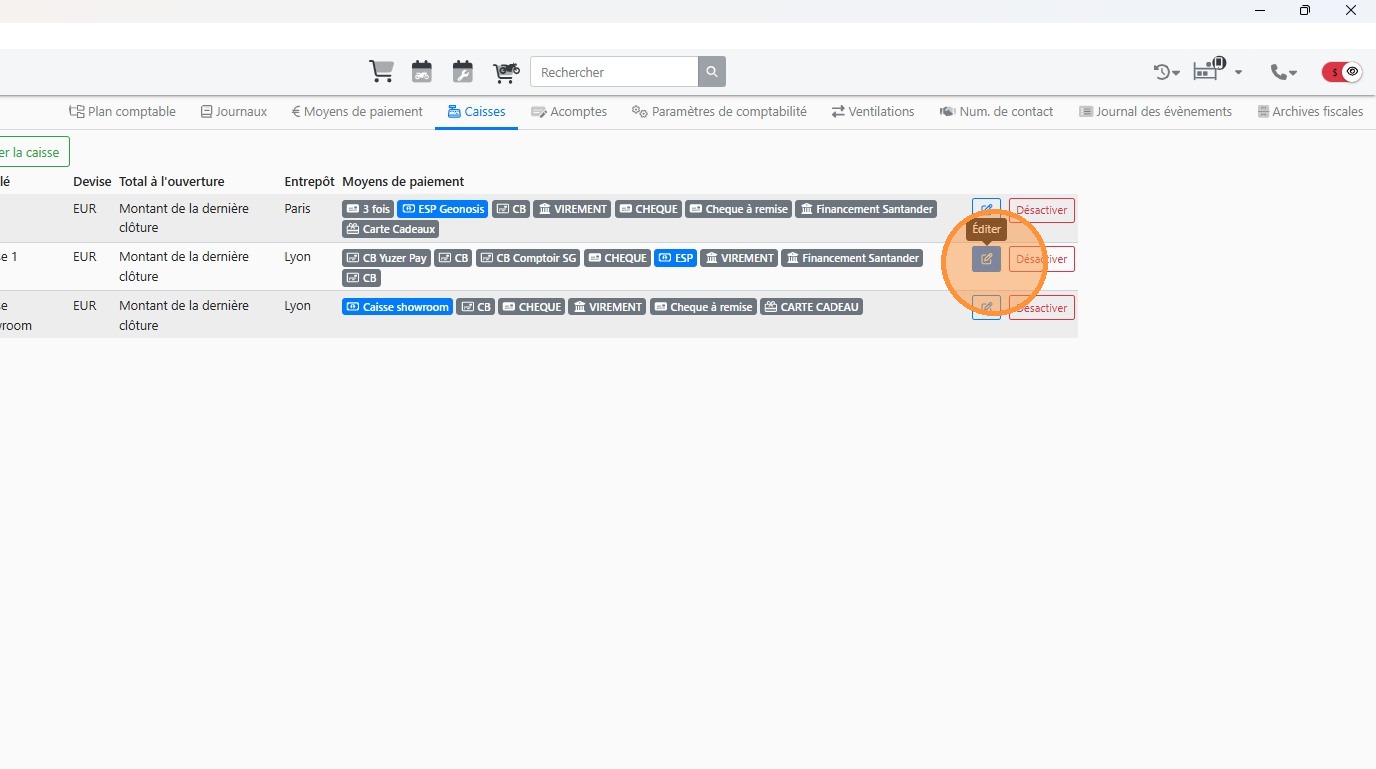Click Financement Santander badge in Paris row
The height and width of the screenshot is (769, 1376).
click(x=866, y=209)
